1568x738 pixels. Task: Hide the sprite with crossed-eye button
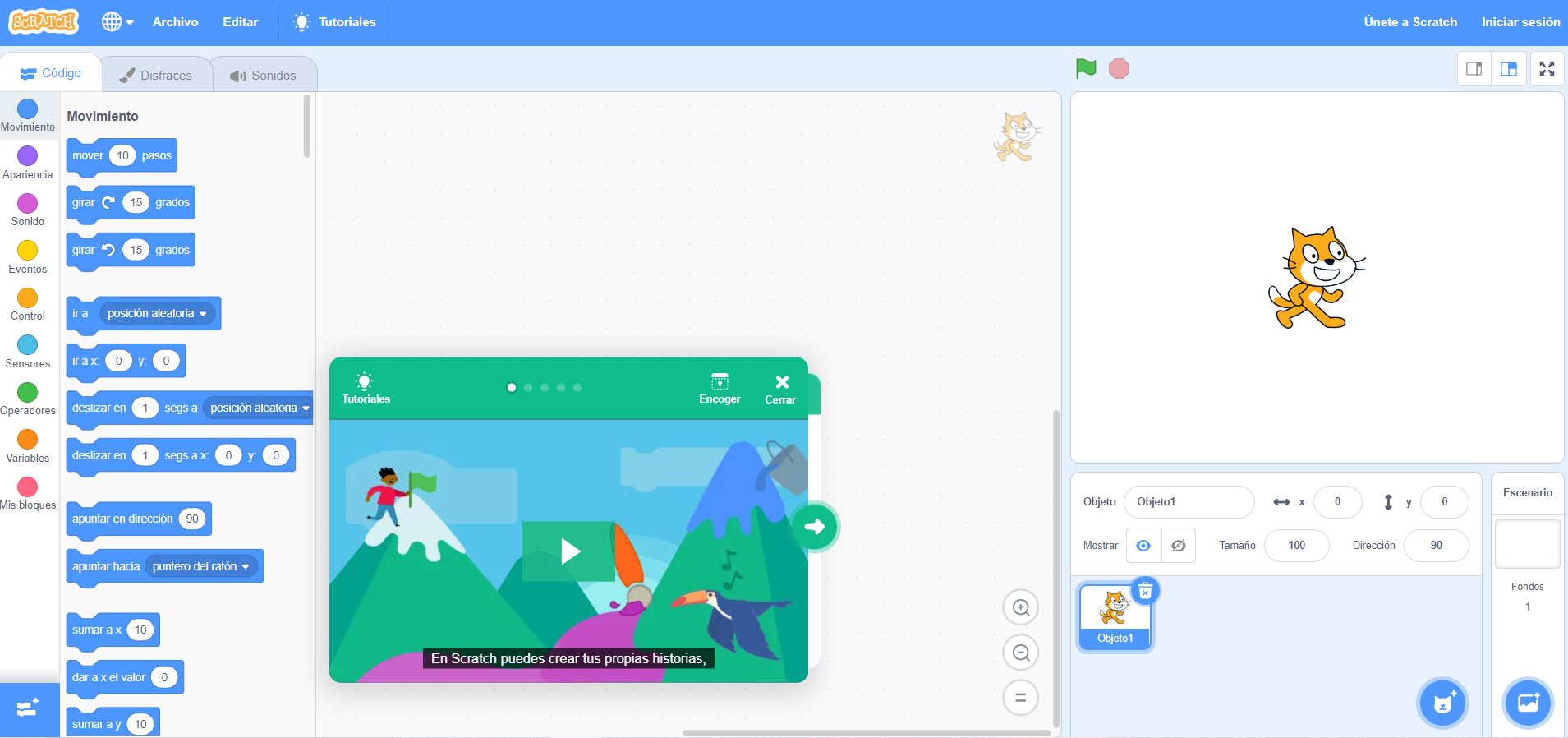click(x=1178, y=546)
